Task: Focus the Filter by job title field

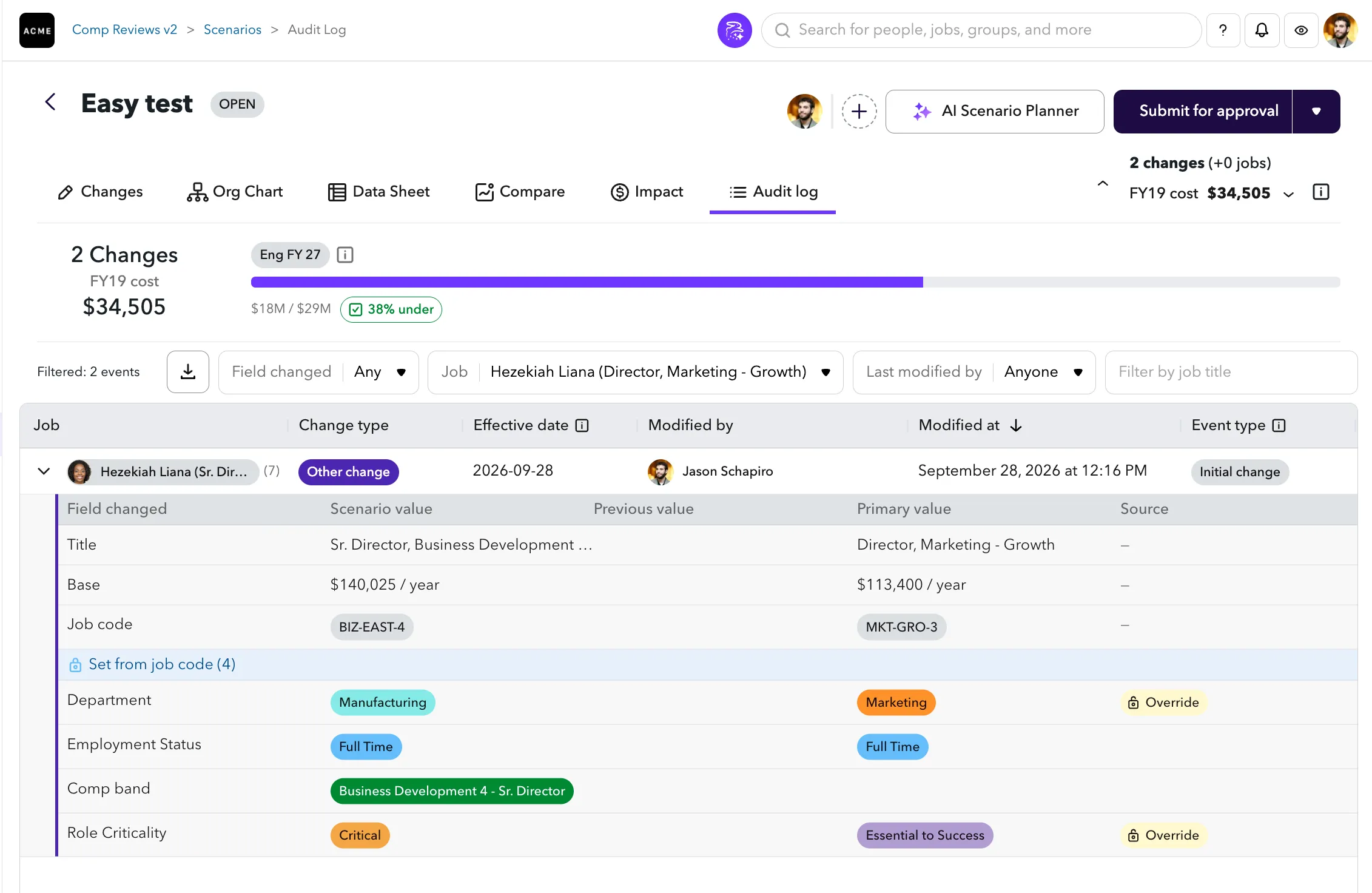Action: pyautogui.click(x=1231, y=372)
